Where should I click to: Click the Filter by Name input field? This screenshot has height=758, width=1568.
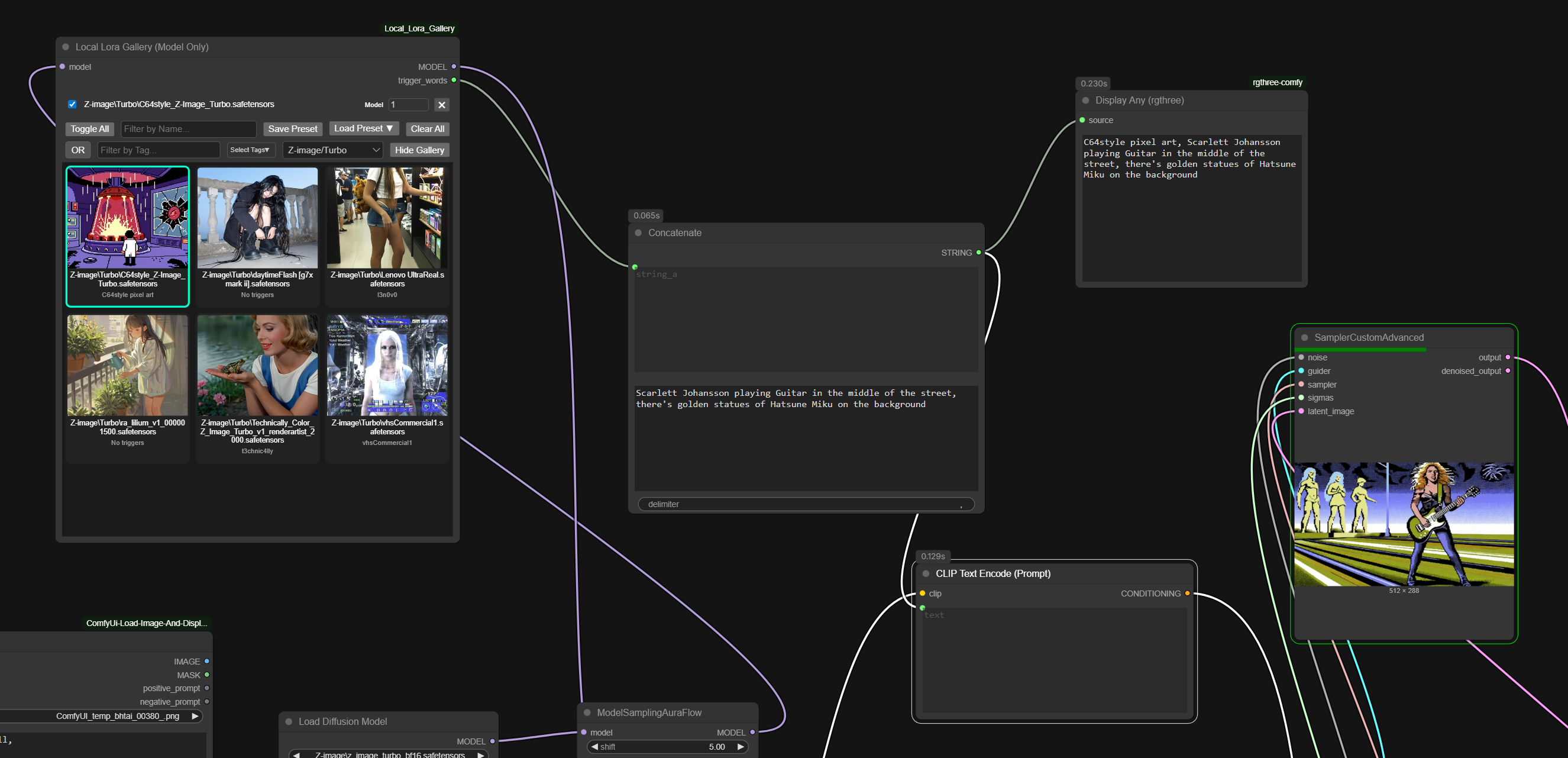187,128
